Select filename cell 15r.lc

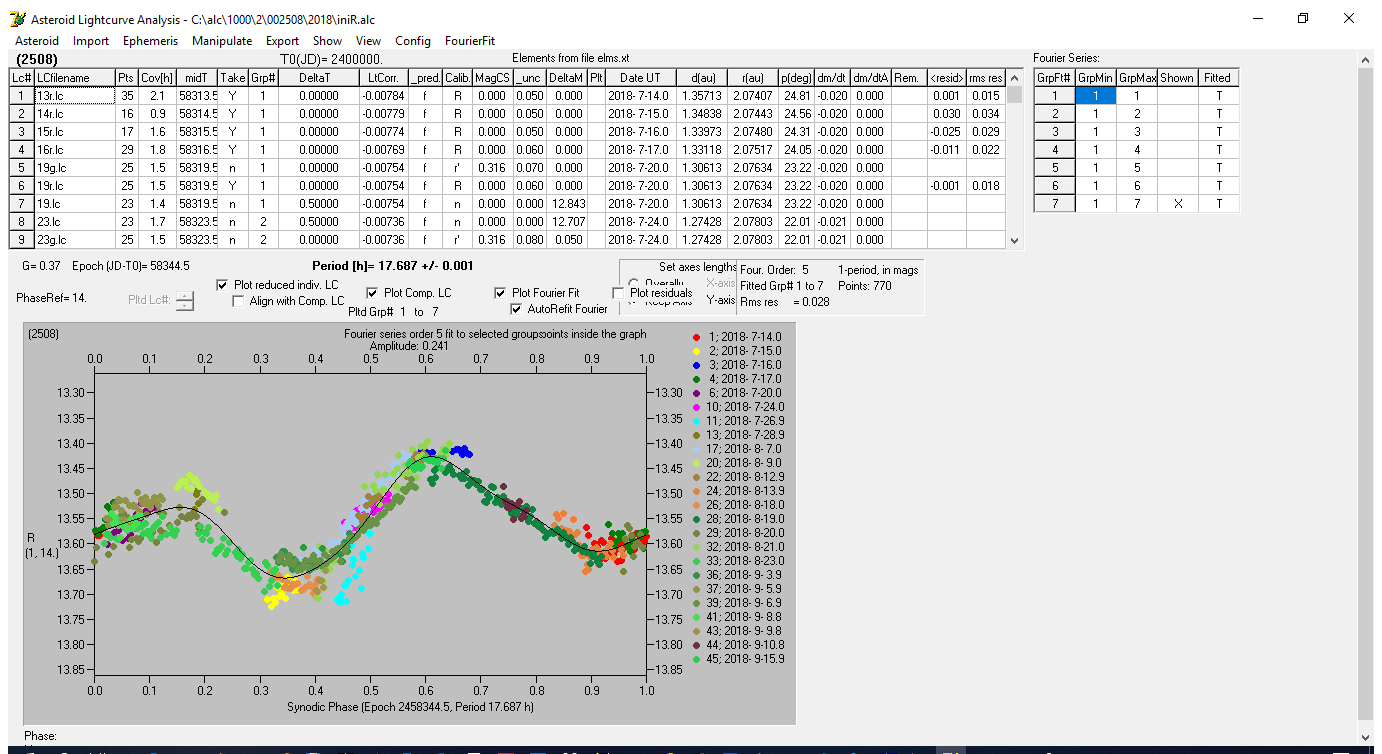(74, 132)
